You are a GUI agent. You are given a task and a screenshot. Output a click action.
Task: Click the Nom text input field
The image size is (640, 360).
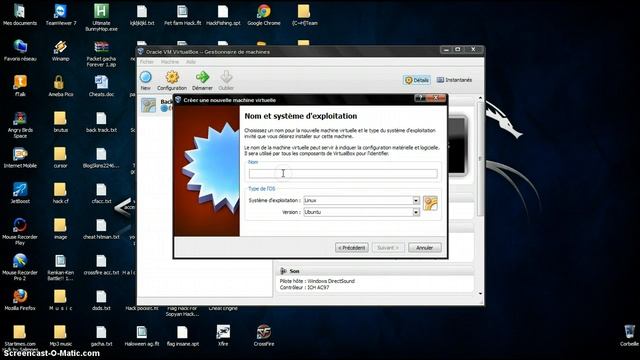tap(343, 173)
